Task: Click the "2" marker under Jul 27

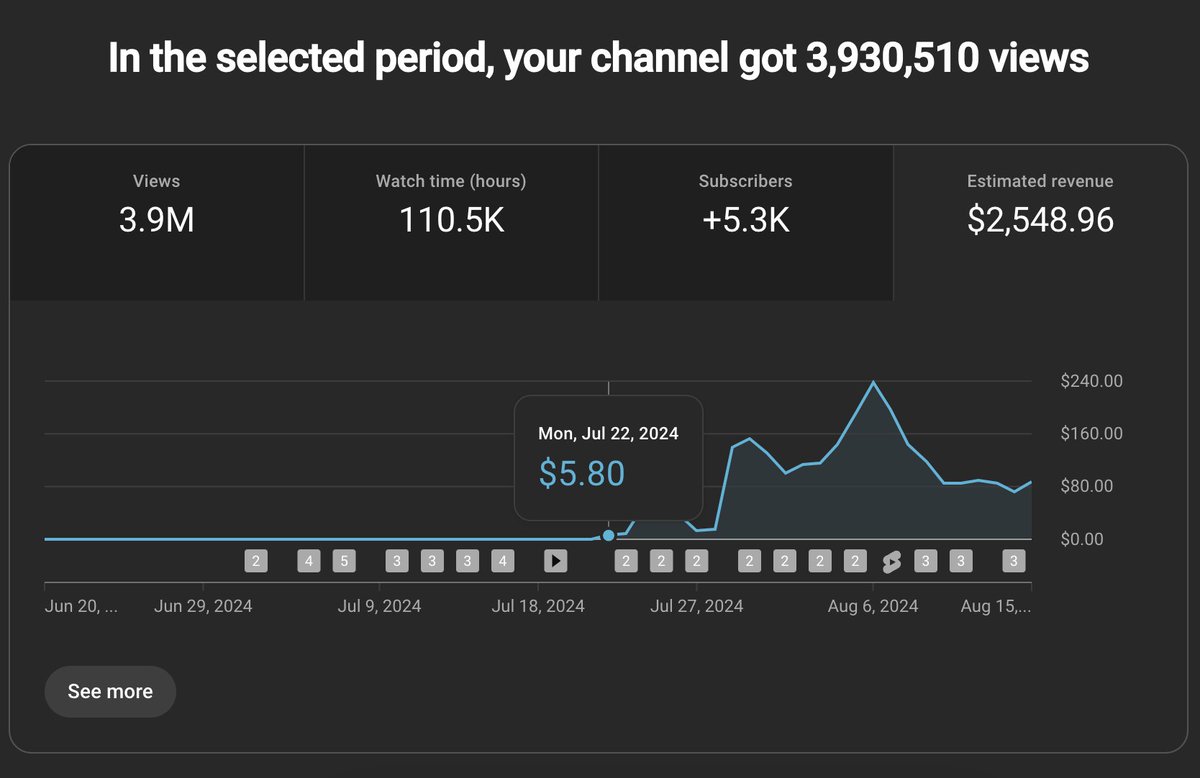Action: (x=696, y=560)
